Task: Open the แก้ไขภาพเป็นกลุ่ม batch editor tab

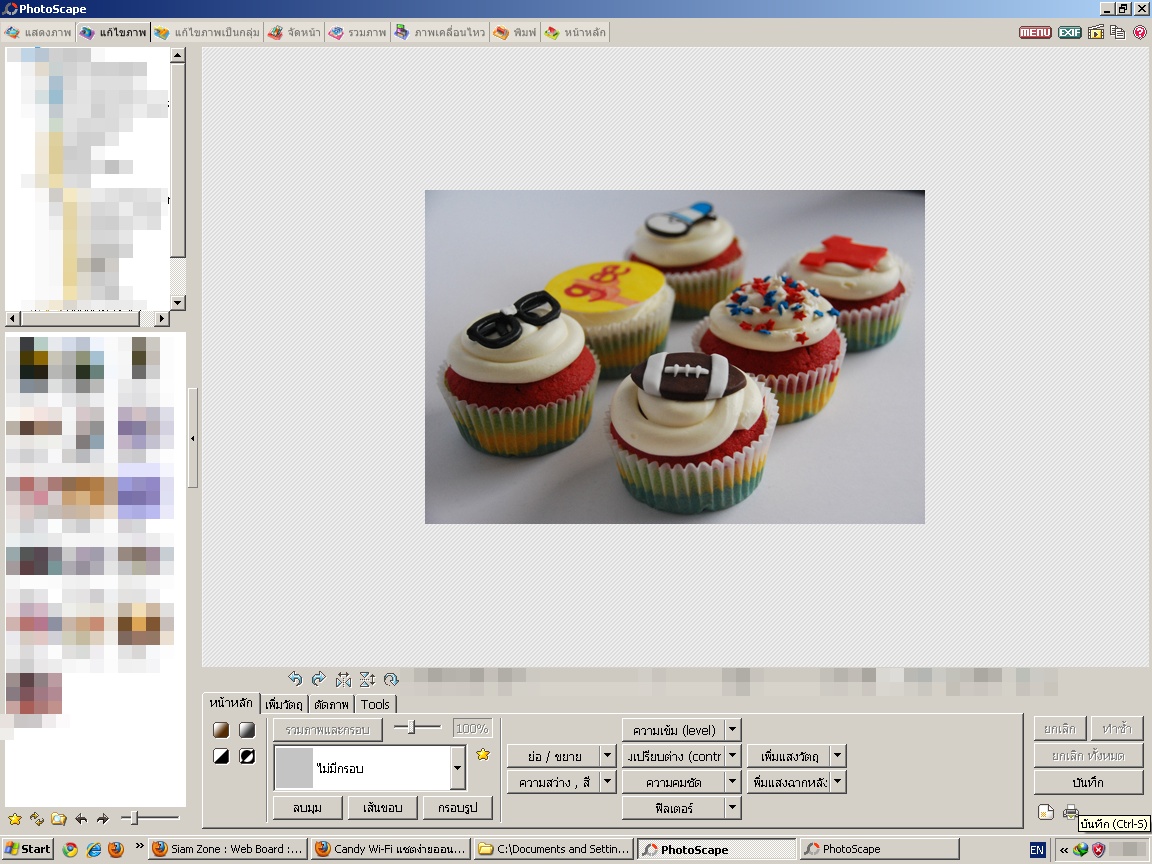Action: [x=206, y=32]
